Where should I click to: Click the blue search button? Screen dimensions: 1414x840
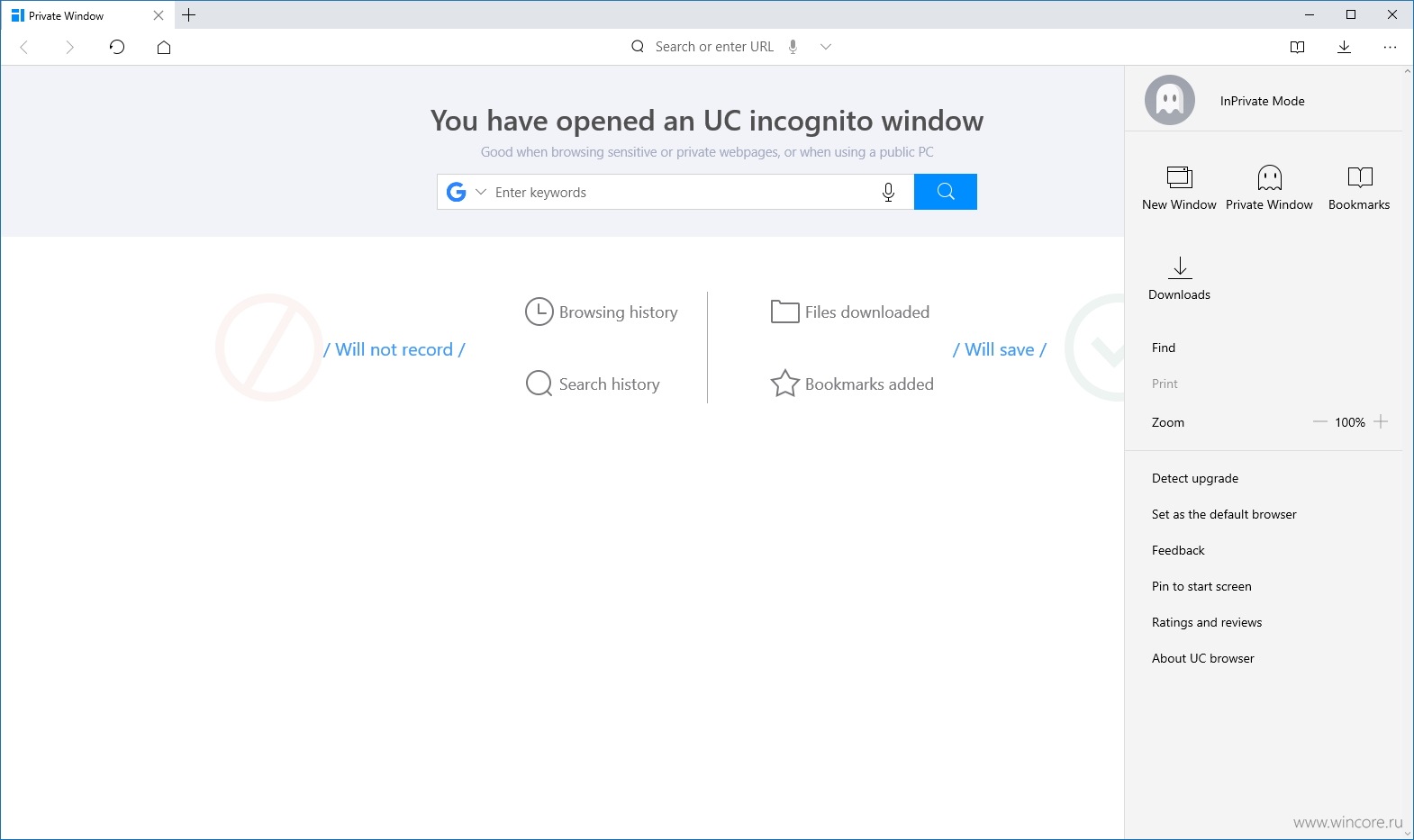tap(946, 192)
